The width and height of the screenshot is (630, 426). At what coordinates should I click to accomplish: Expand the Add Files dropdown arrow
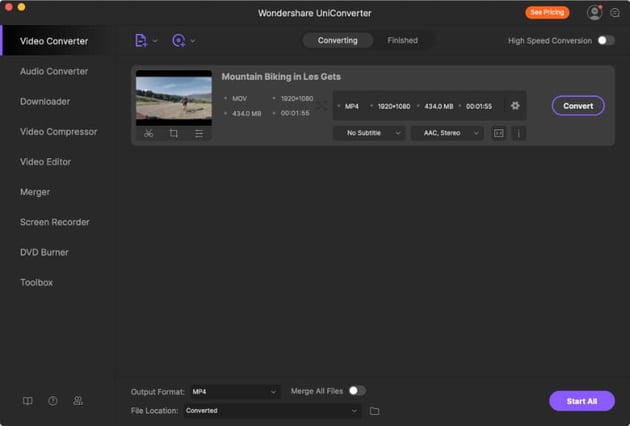click(155, 41)
